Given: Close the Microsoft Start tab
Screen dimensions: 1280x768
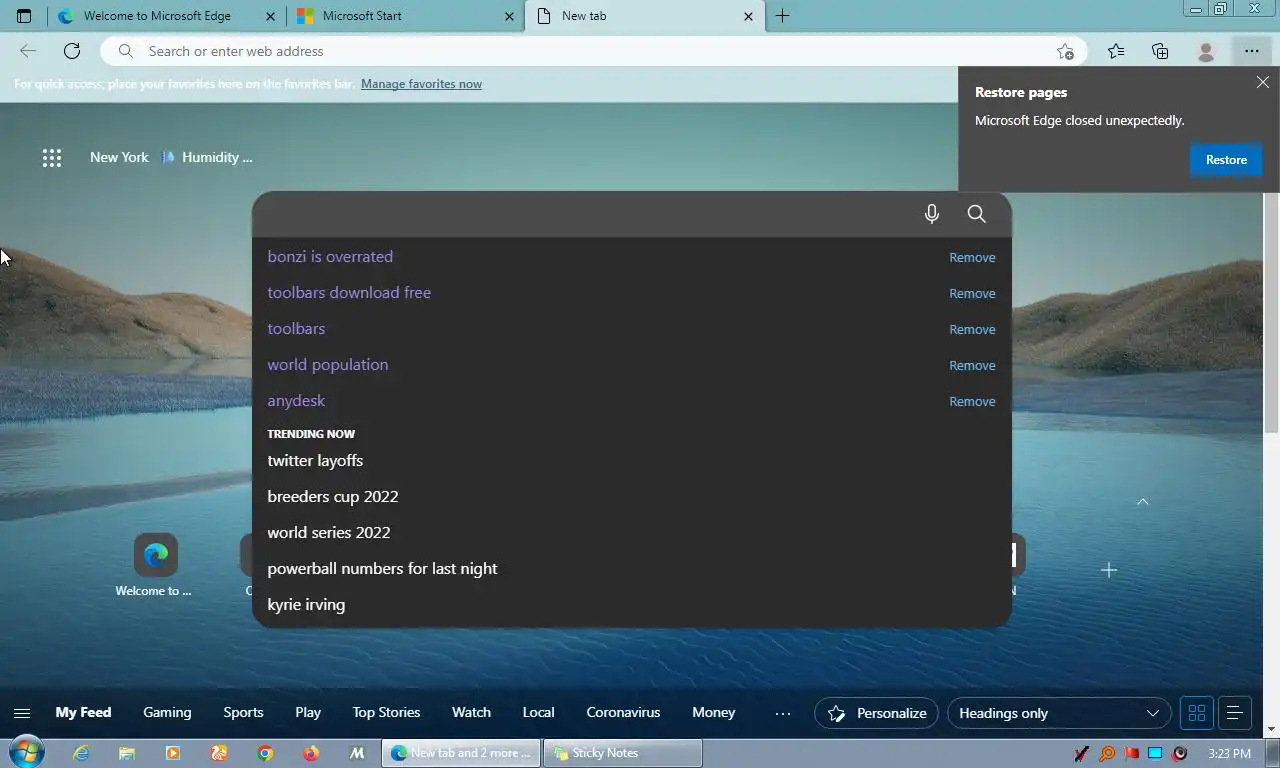Looking at the screenshot, I should coord(510,16).
